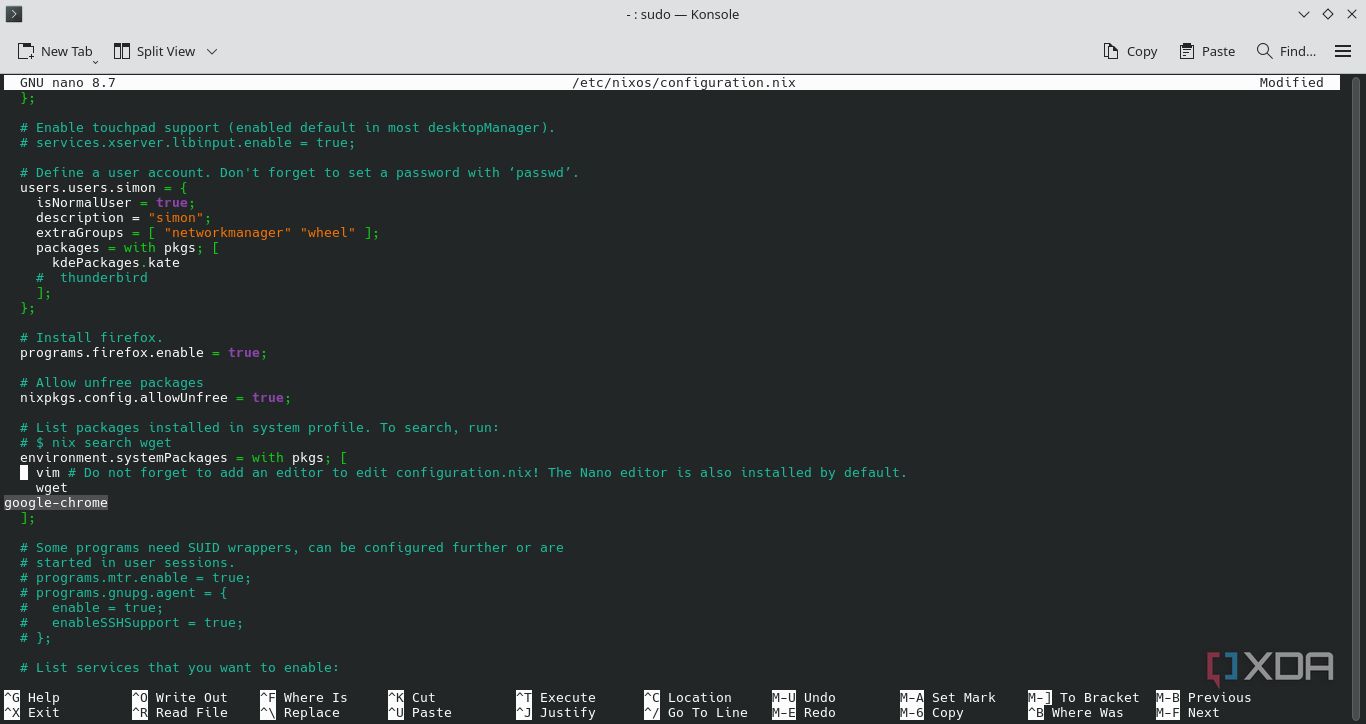Click the nixpkgs.config.allowUnfree line

[x=156, y=397]
